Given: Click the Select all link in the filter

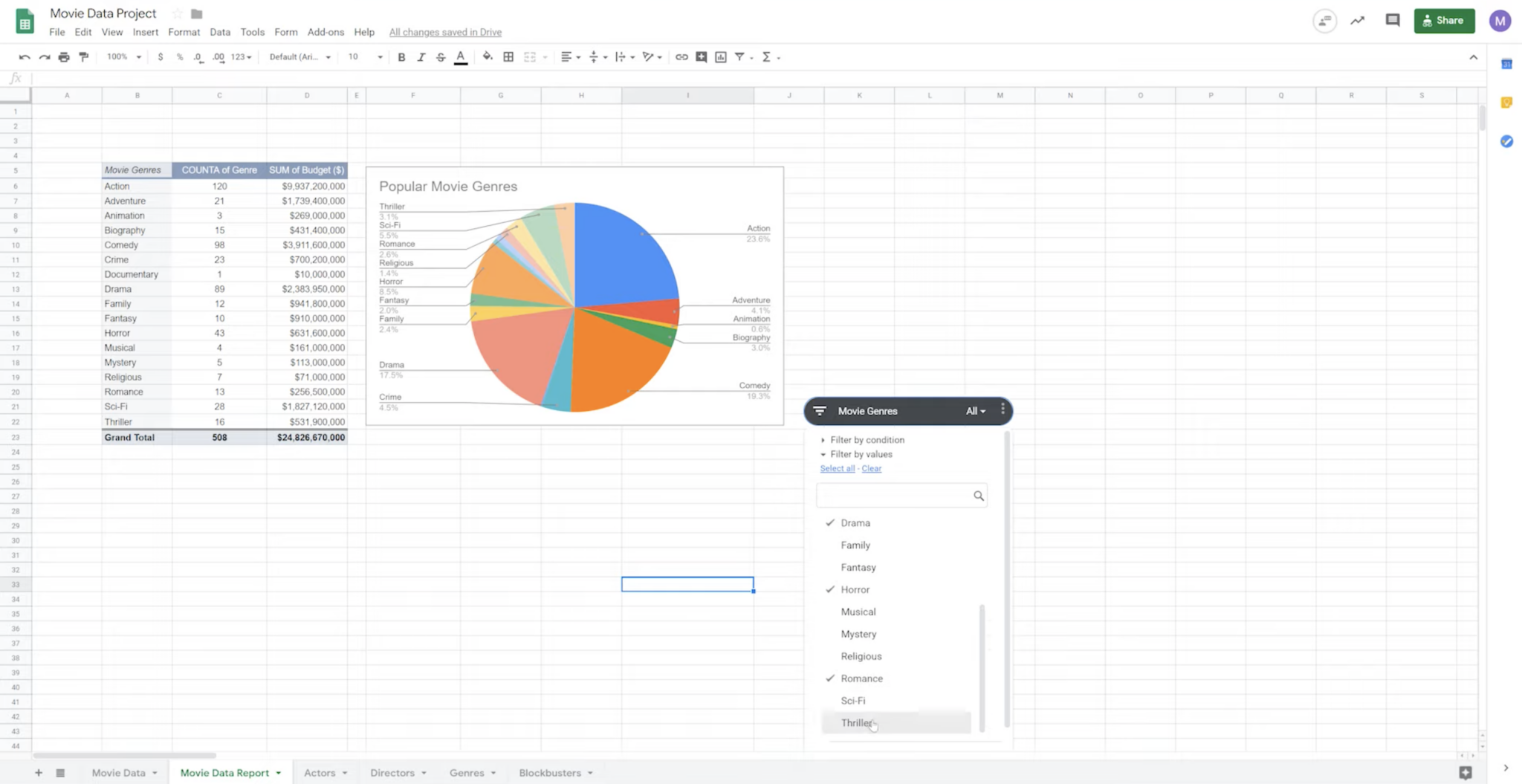Looking at the screenshot, I should [837, 468].
